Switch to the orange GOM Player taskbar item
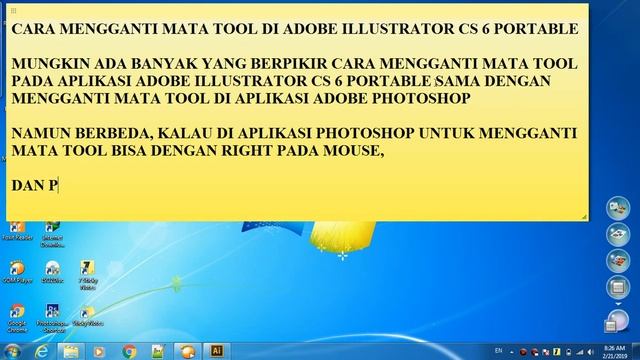The width and height of the screenshot is (640, 360). tap(187, 352)
